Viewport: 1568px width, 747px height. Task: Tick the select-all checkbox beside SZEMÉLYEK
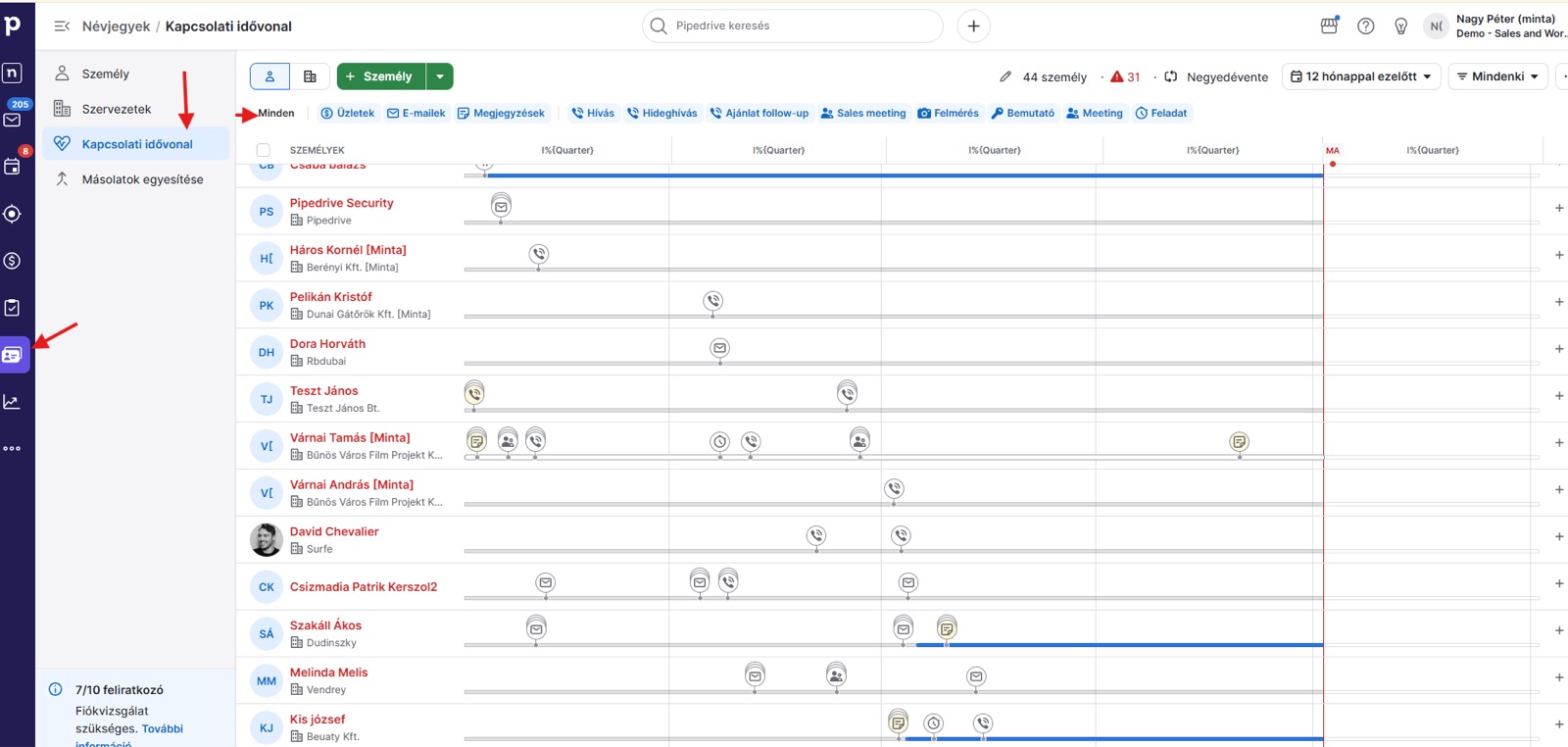click(x=263, y=150)
